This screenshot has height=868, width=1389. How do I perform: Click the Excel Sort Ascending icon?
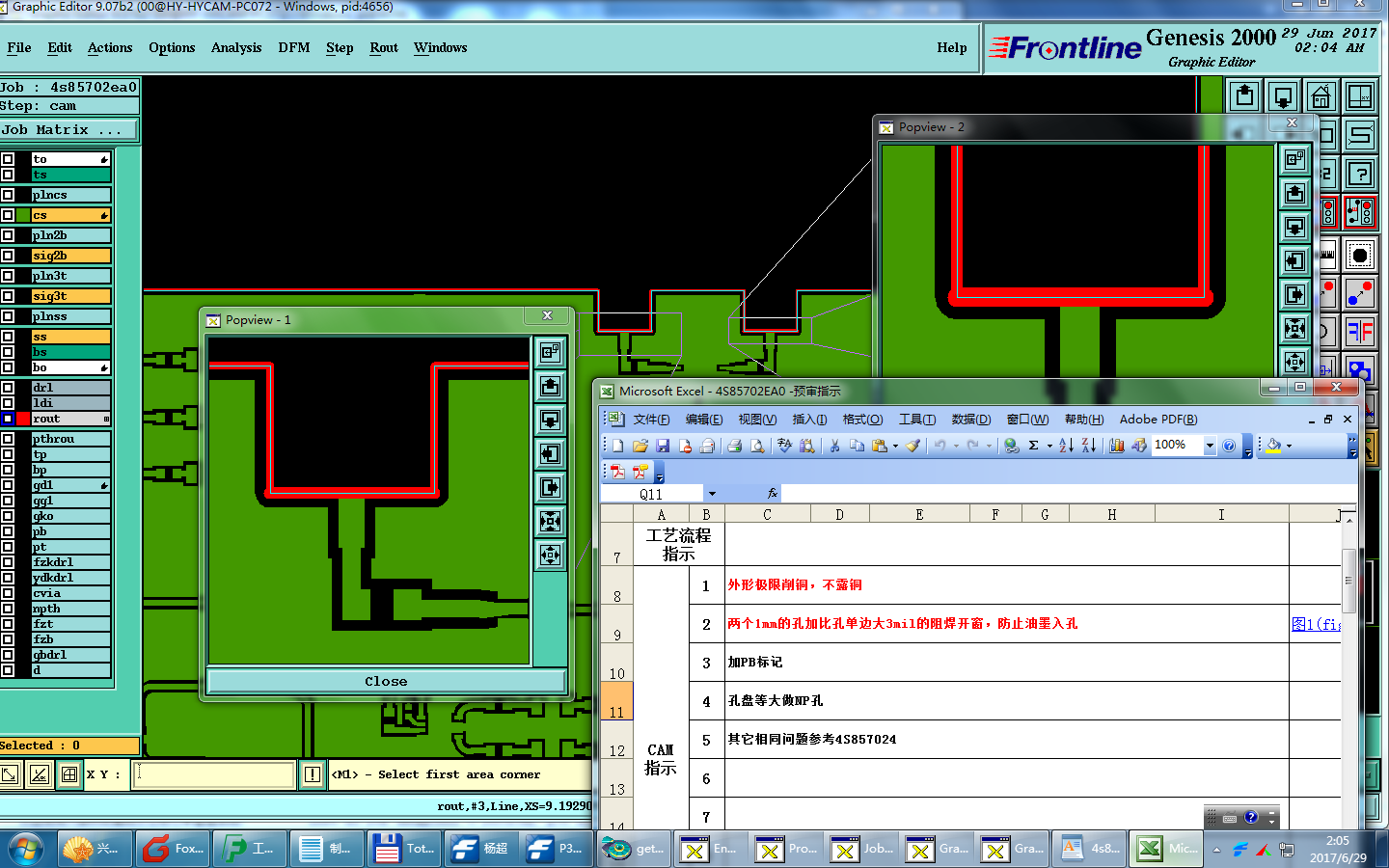[x=1066, y=446]
